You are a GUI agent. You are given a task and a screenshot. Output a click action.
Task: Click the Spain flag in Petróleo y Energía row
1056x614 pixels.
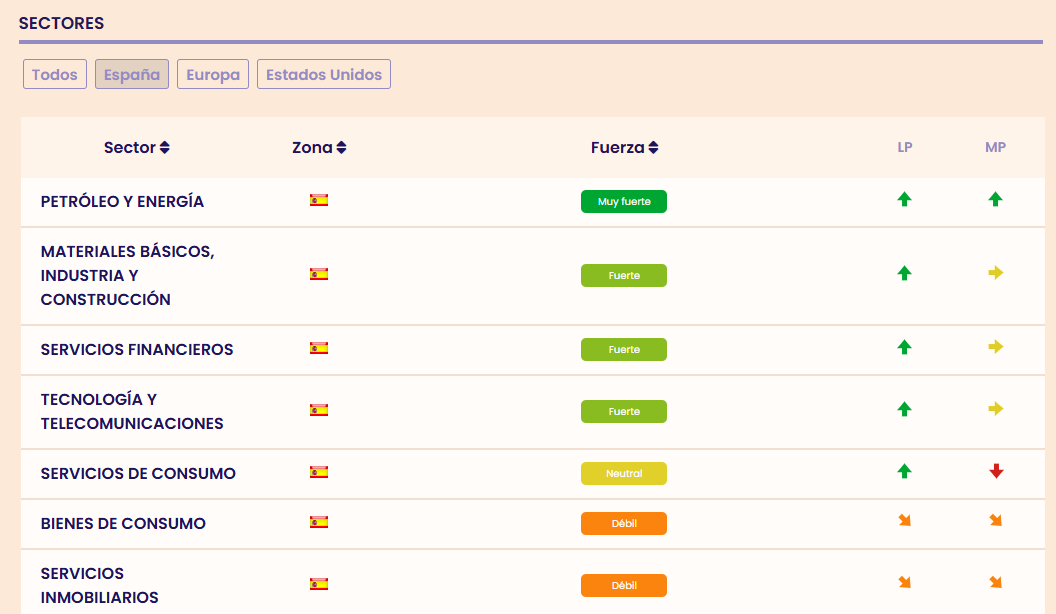click(x=319, y=200)
